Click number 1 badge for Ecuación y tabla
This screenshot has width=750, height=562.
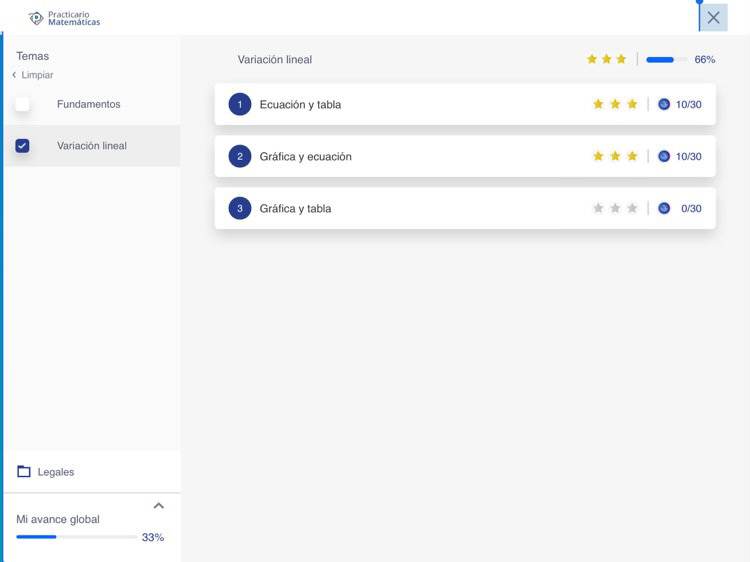point(240,104)
